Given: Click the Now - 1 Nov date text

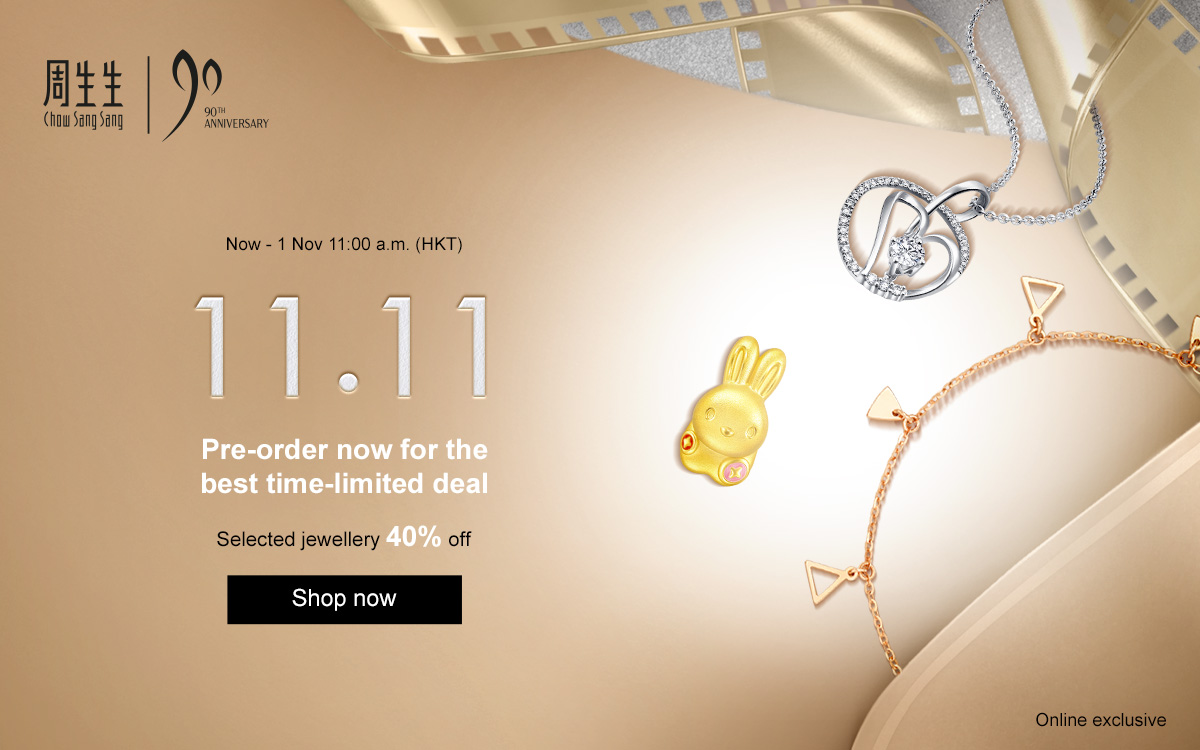Looking at the screenshot, I should coord(344,243).
